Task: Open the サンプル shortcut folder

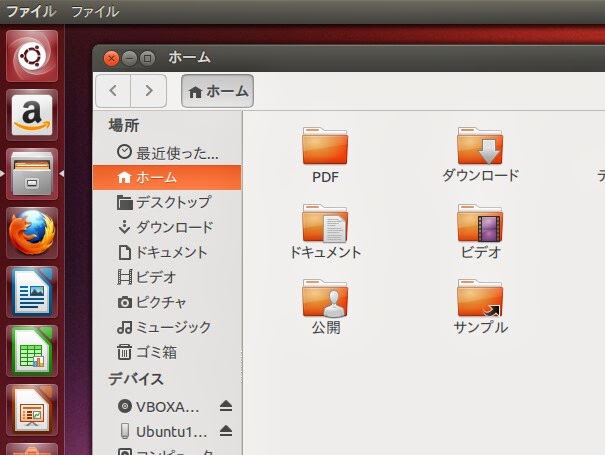Action: [480, 307]
